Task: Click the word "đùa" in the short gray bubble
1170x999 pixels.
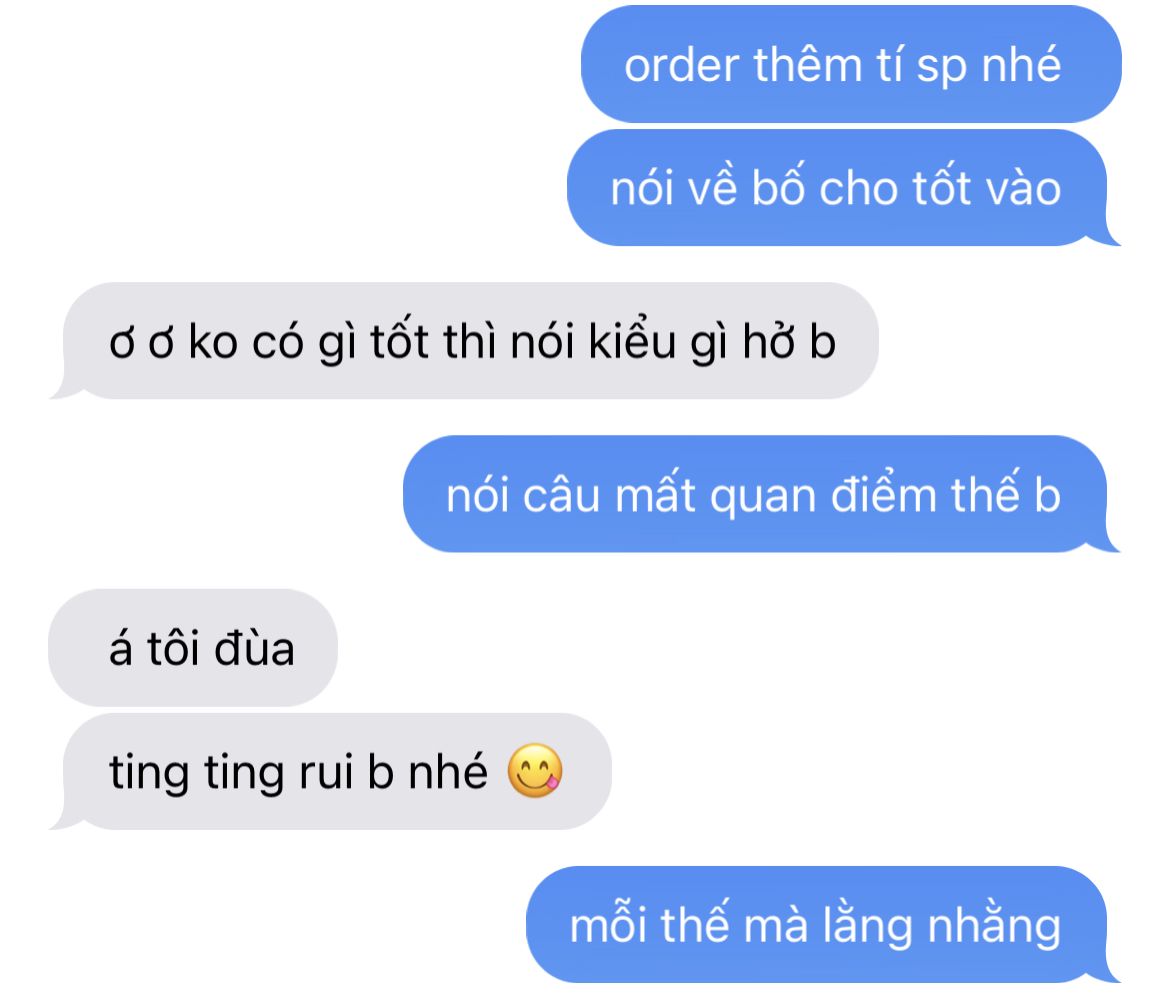Action: [x=254, y=648]
